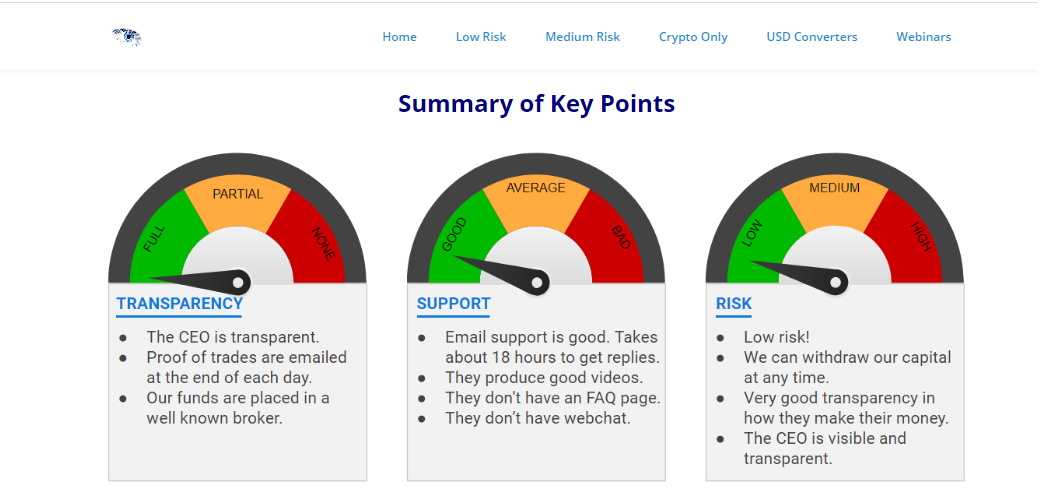Navigate to the Webinars page
This screenshot has width=1040, height=489.
point(923,37)
